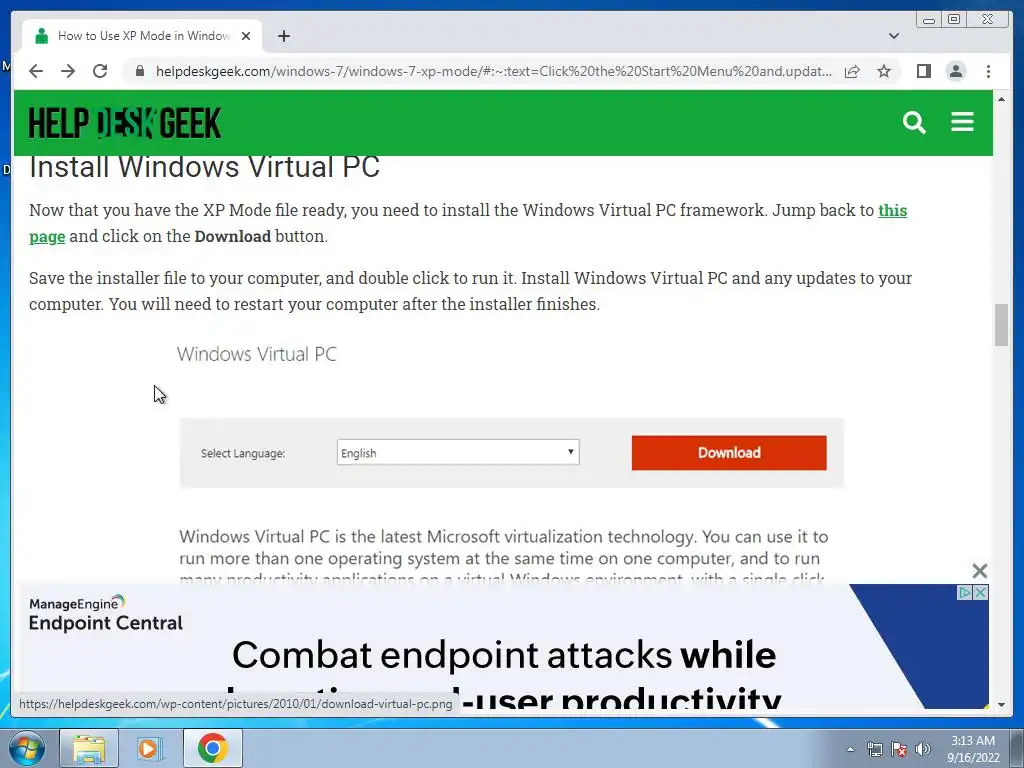View site information lock icon
The width and height of the screenshot is (1024, 768).
point(140,71)
